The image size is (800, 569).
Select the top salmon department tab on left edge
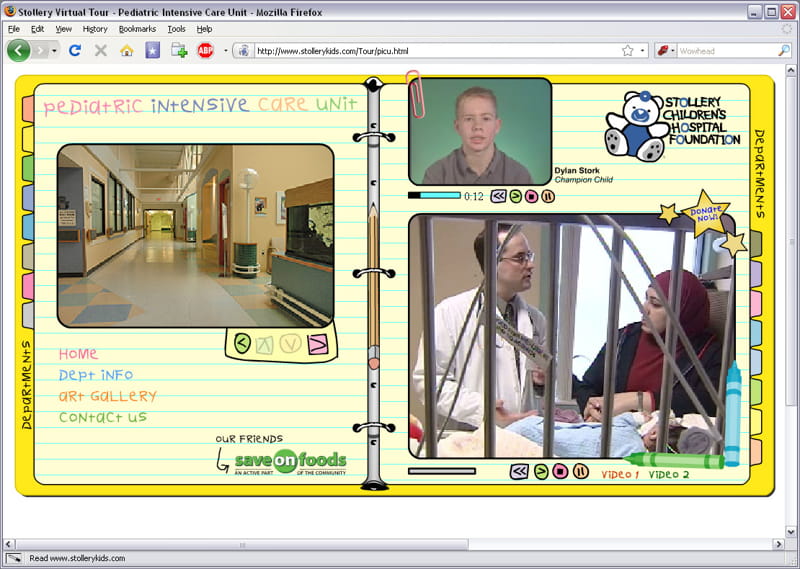point(28,109)
